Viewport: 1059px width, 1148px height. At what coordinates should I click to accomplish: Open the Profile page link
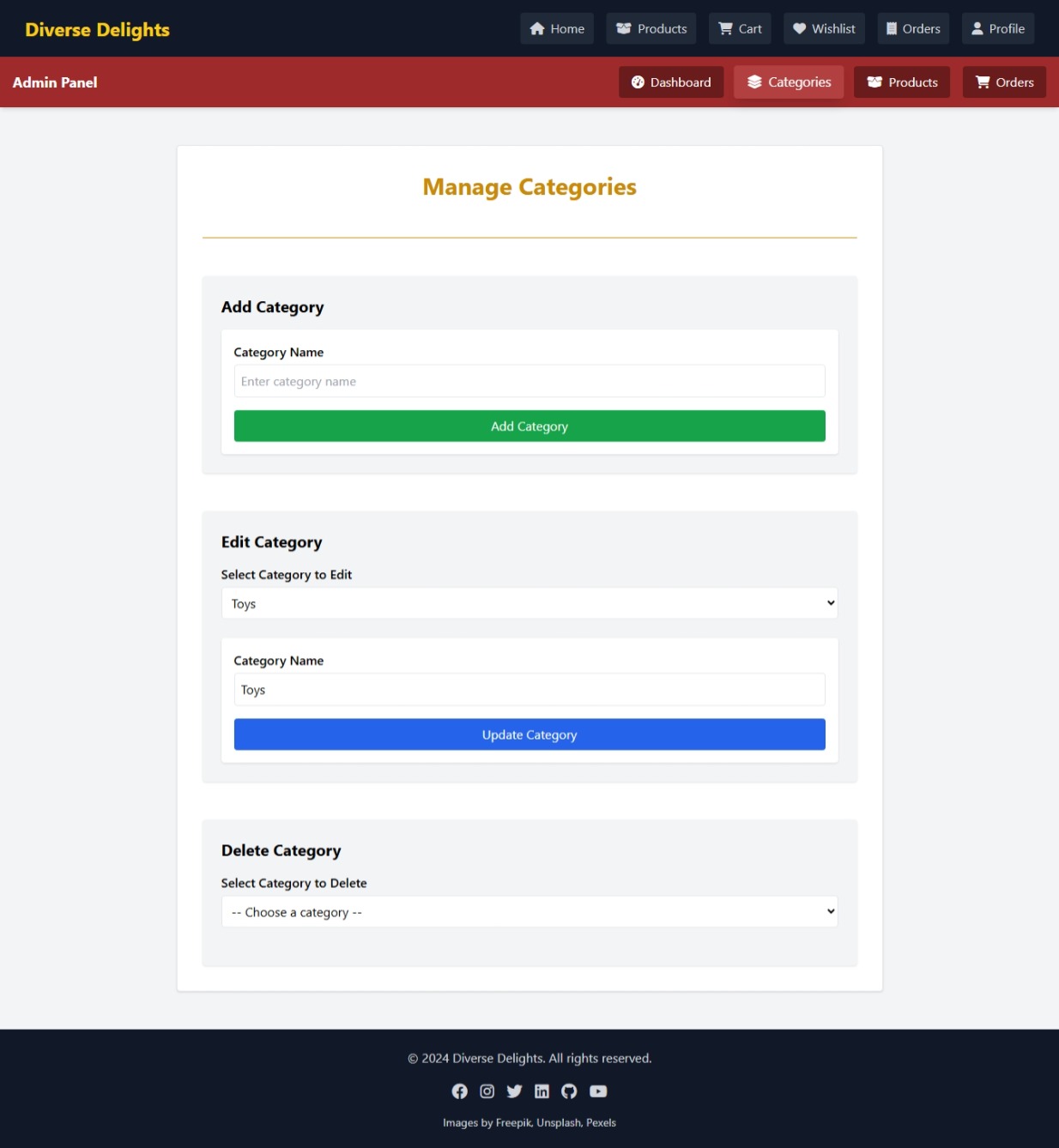(997, 28)
